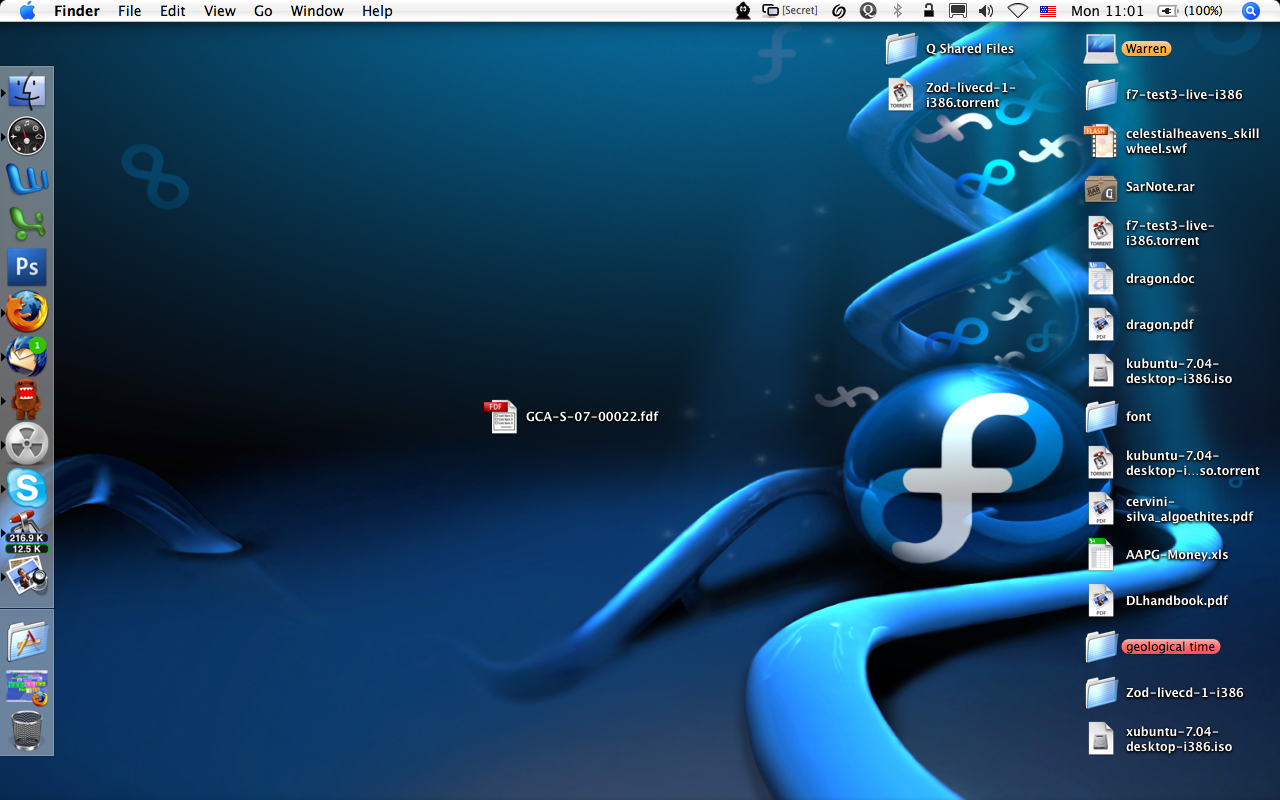Launch the Dashboard gauge icon in Dock
1280x800 pixels.
pyautogui.click(x=27, y=136)
